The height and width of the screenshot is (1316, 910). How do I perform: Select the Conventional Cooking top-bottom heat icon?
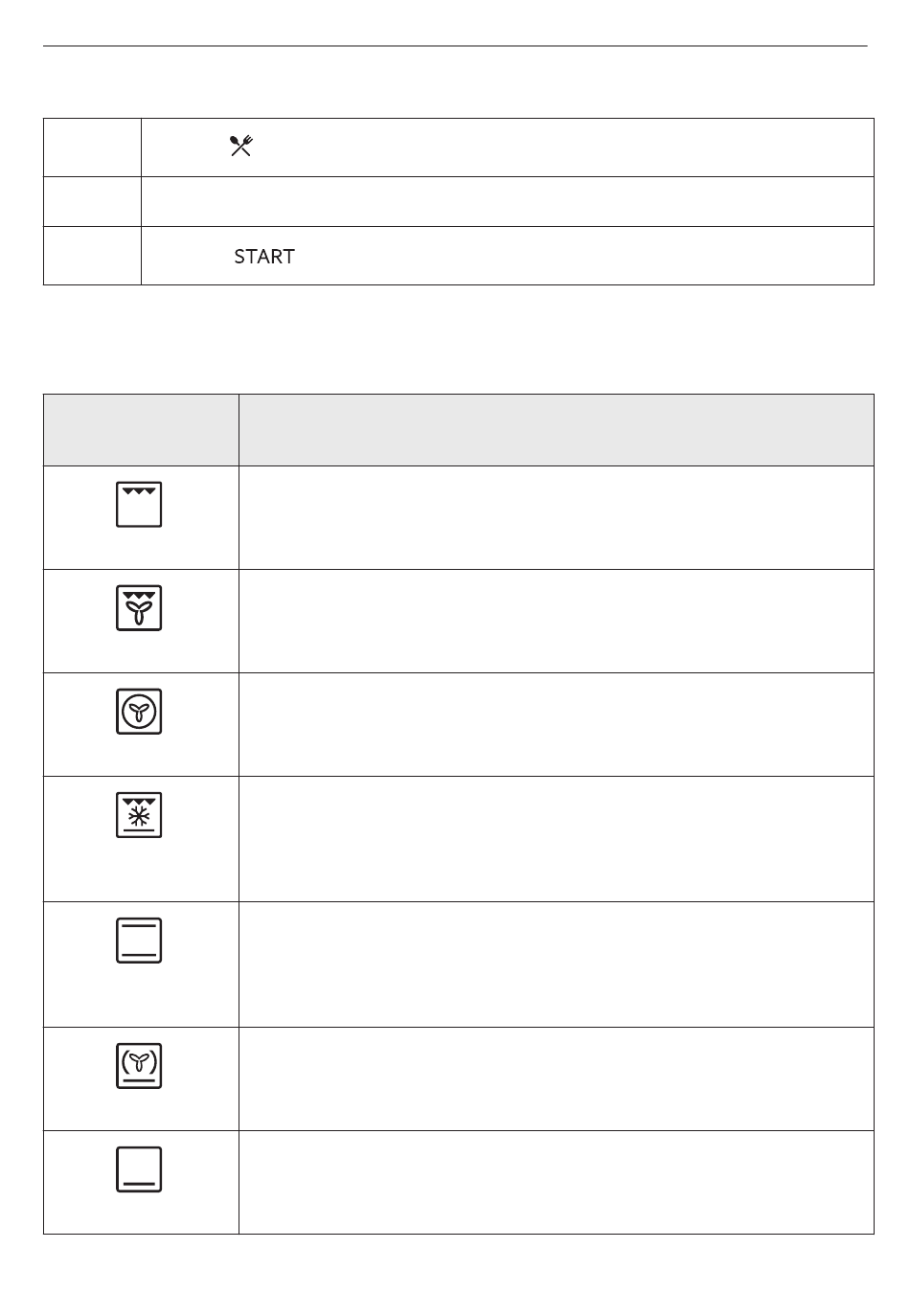139,941
